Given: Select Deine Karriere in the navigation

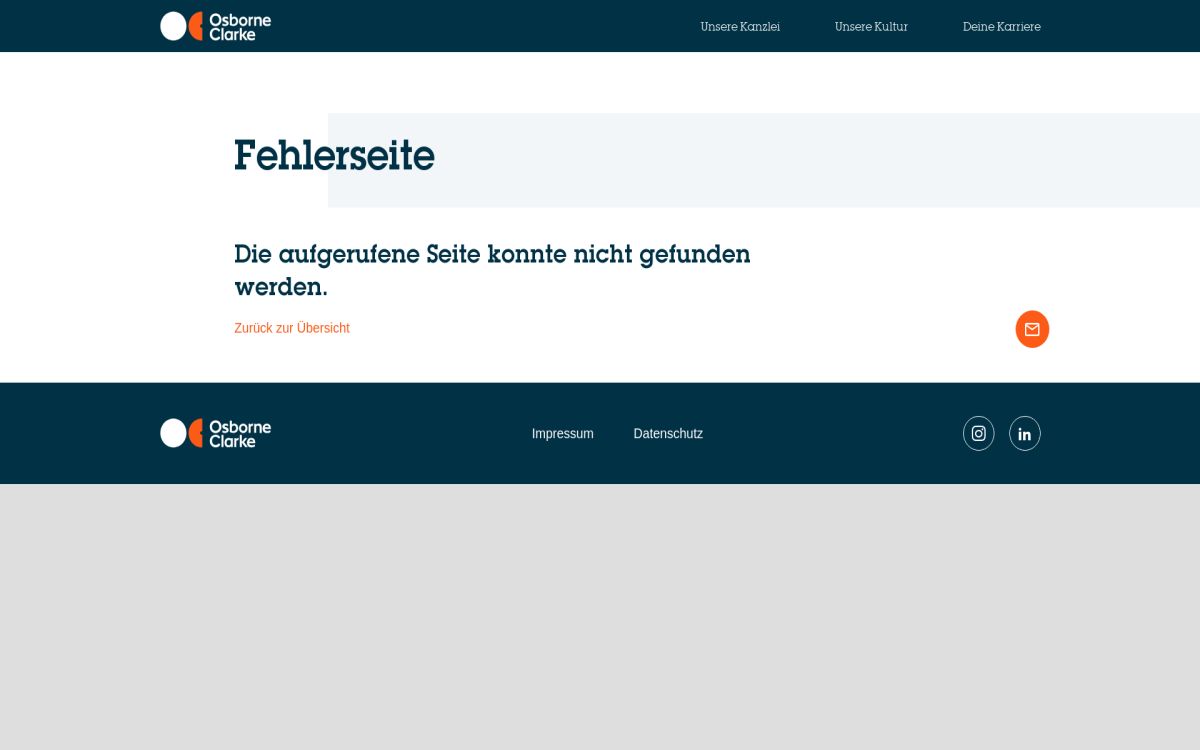Looking at the screenshot, I should pos(1001,27).
